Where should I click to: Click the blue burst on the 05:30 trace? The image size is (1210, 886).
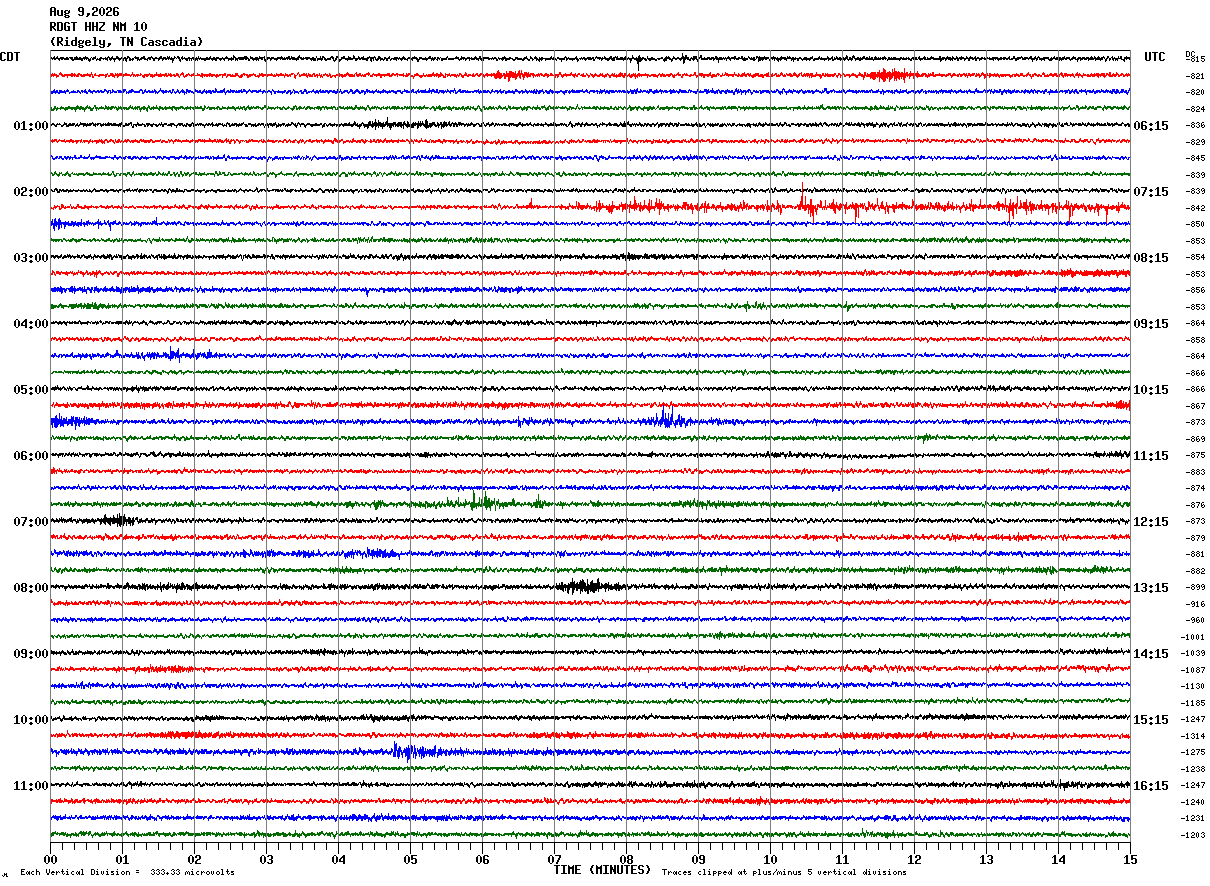[665, 419]
